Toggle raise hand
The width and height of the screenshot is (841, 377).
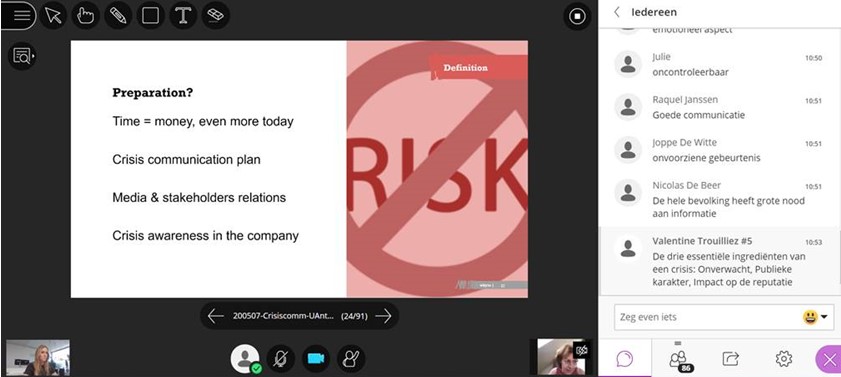(x=351, y=358)
